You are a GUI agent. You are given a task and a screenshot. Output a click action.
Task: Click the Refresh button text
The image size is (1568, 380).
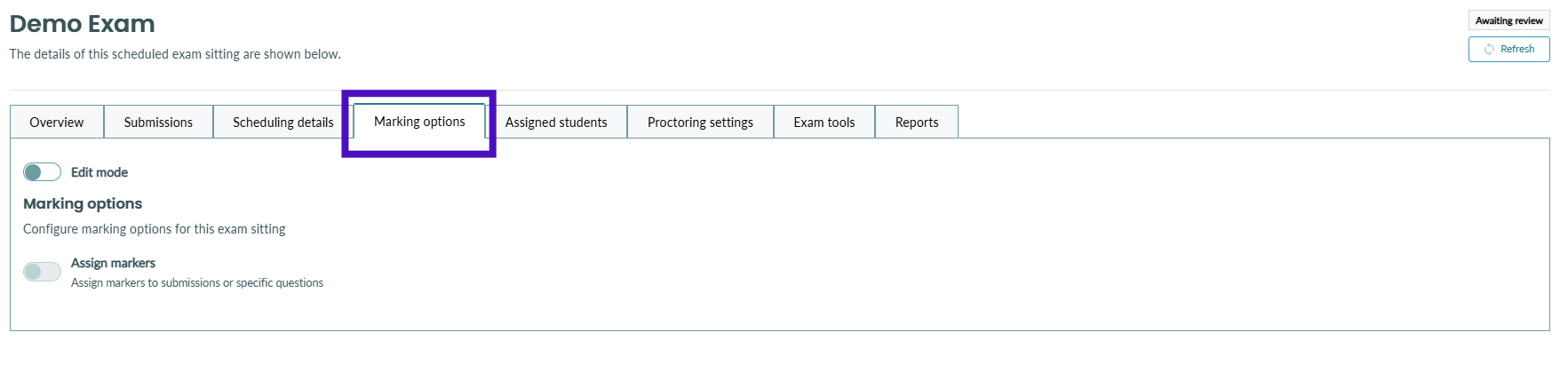point(1517,49)
